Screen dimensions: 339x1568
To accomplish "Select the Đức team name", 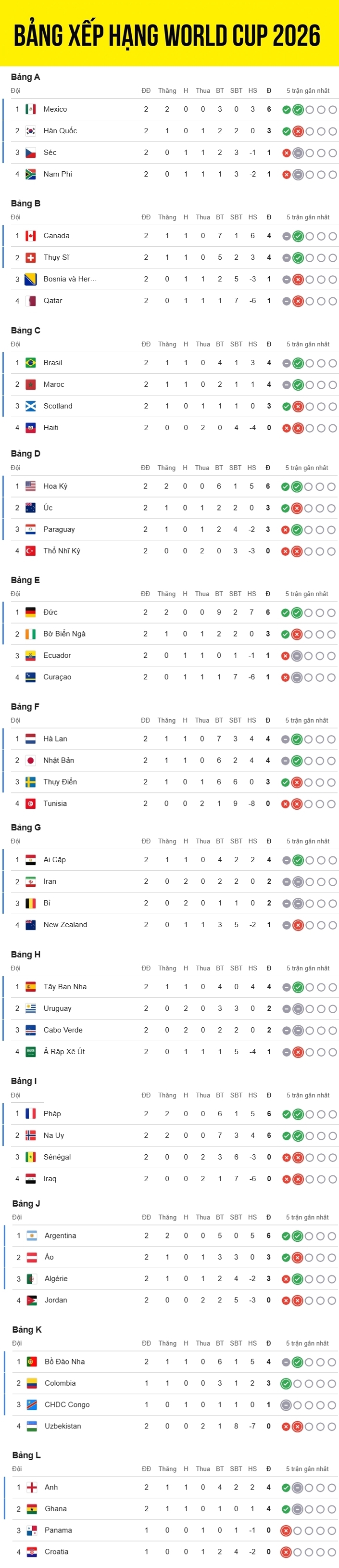I will pos(50,612).
